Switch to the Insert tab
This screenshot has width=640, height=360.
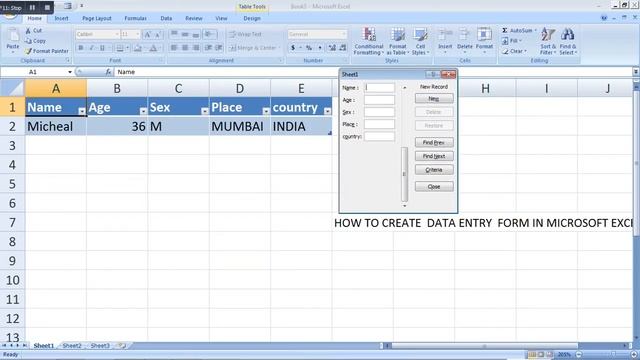pyautogui.click(x=61, y=18)
